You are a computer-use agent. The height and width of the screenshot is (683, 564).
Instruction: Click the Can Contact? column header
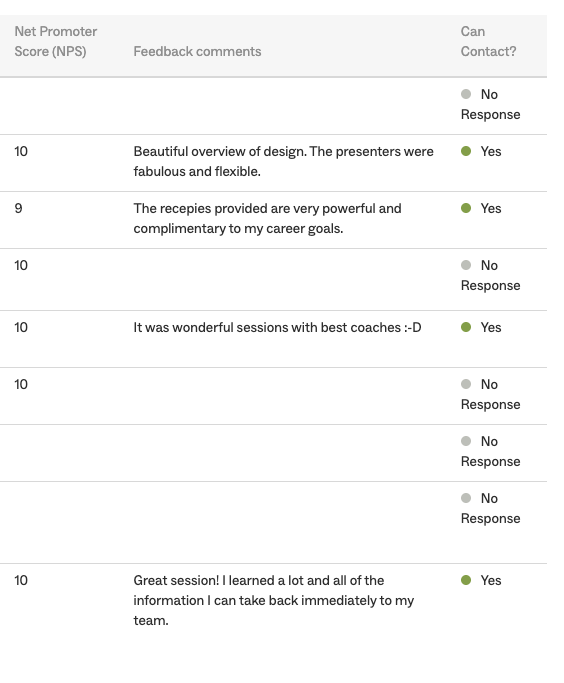tap(488, 41)
